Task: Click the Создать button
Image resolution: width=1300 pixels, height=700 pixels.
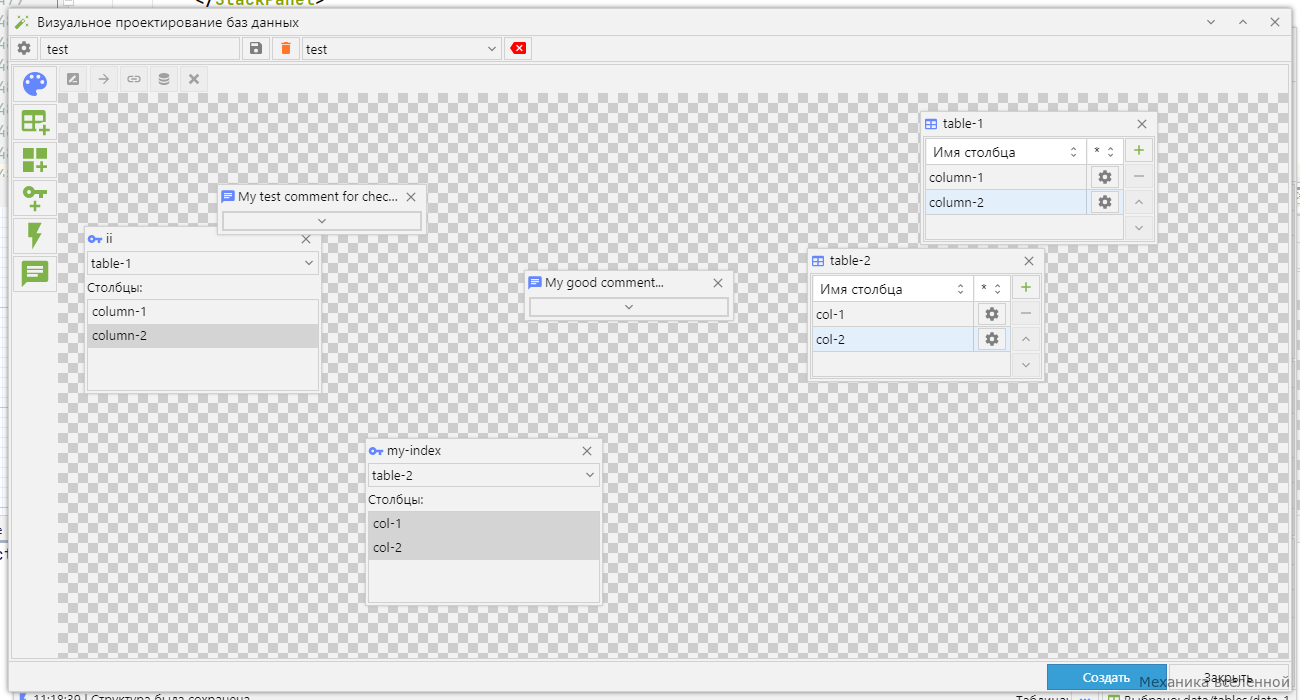Action: click(1106, 677)
